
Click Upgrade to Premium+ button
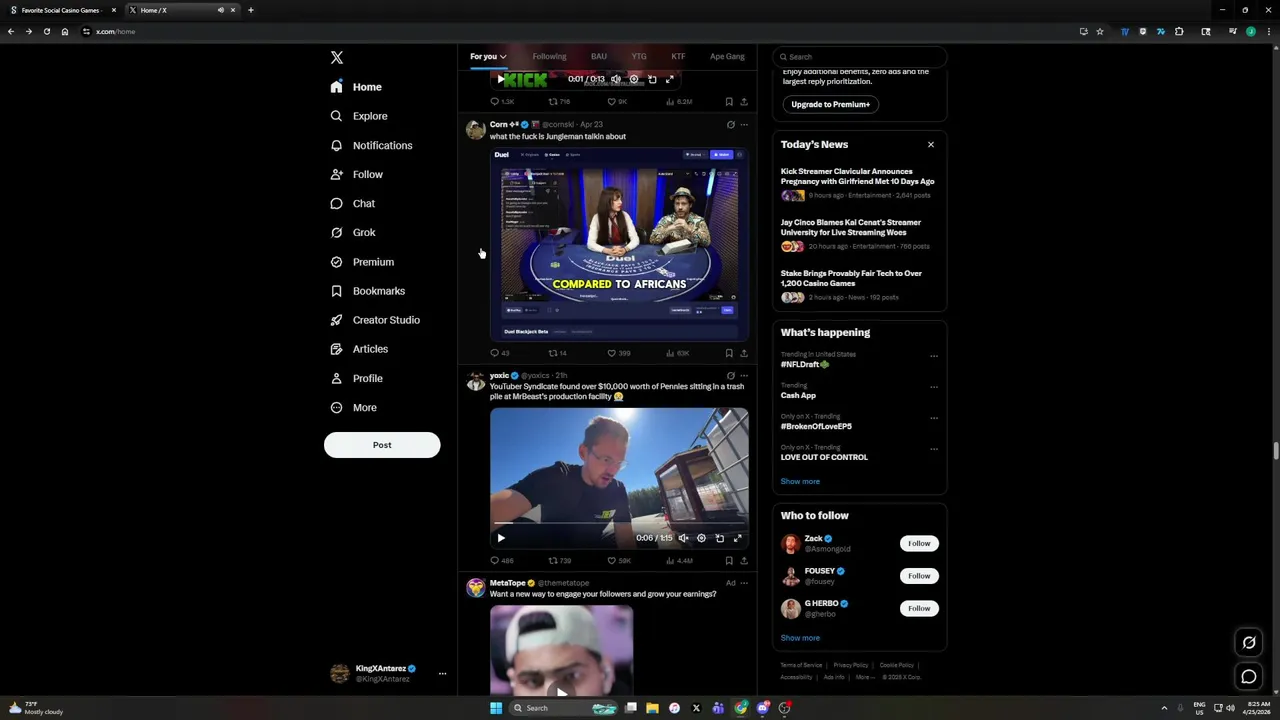click(830, 104)
